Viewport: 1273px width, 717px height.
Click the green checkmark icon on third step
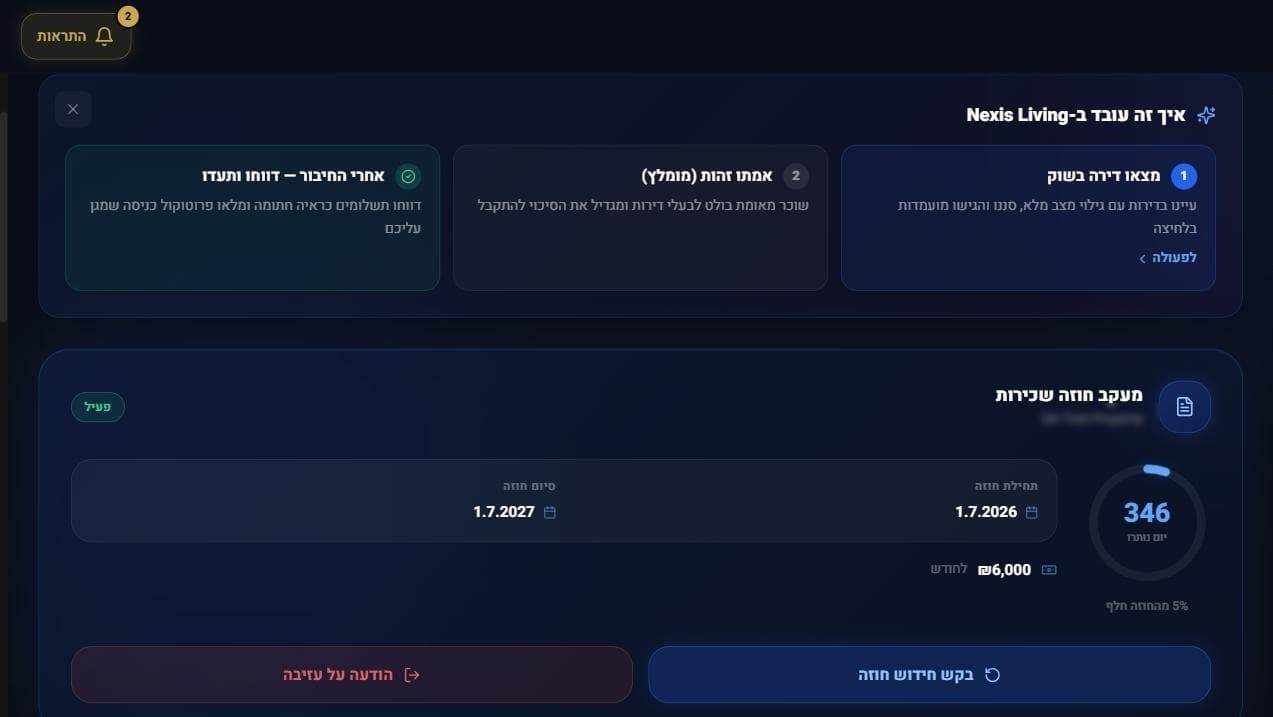(408, 176)
